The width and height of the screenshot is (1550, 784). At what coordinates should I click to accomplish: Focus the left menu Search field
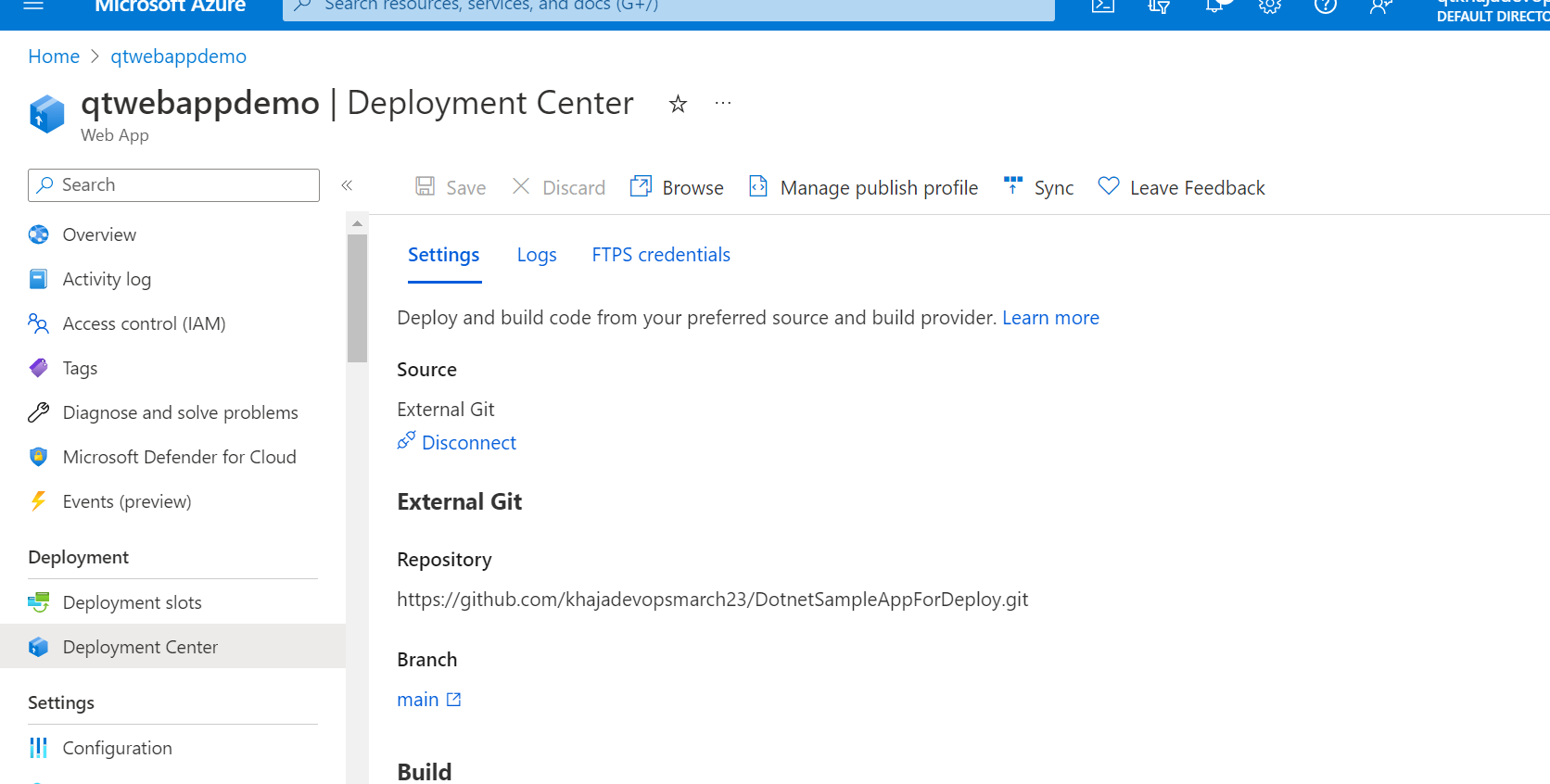173,185
